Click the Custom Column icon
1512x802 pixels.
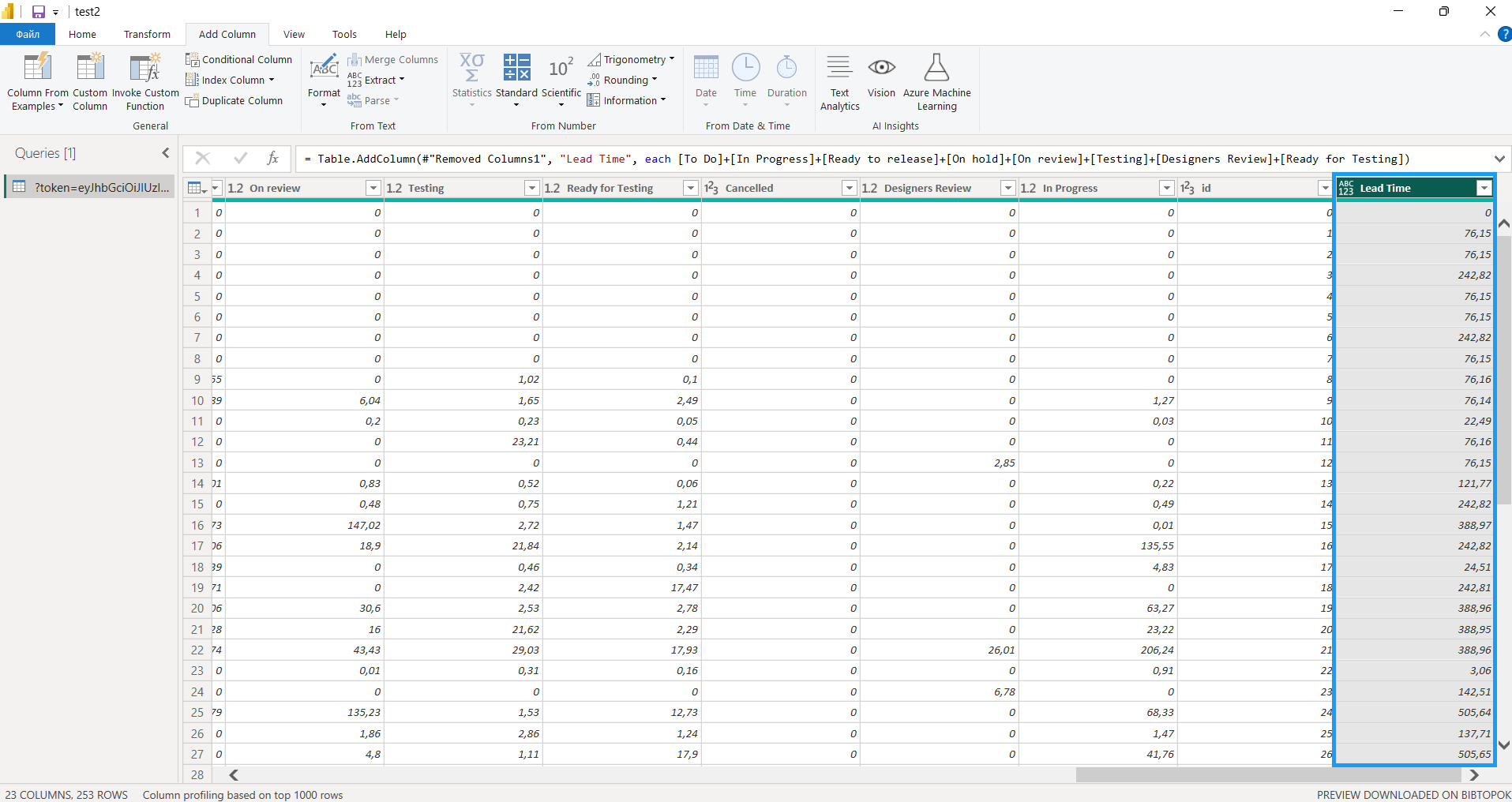tap(90, 69)
